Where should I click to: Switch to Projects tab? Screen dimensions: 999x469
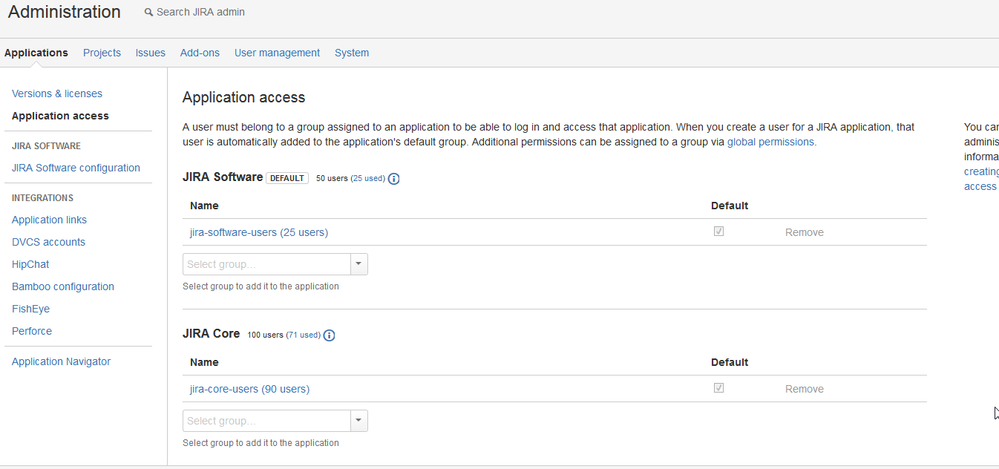point(102,53)
